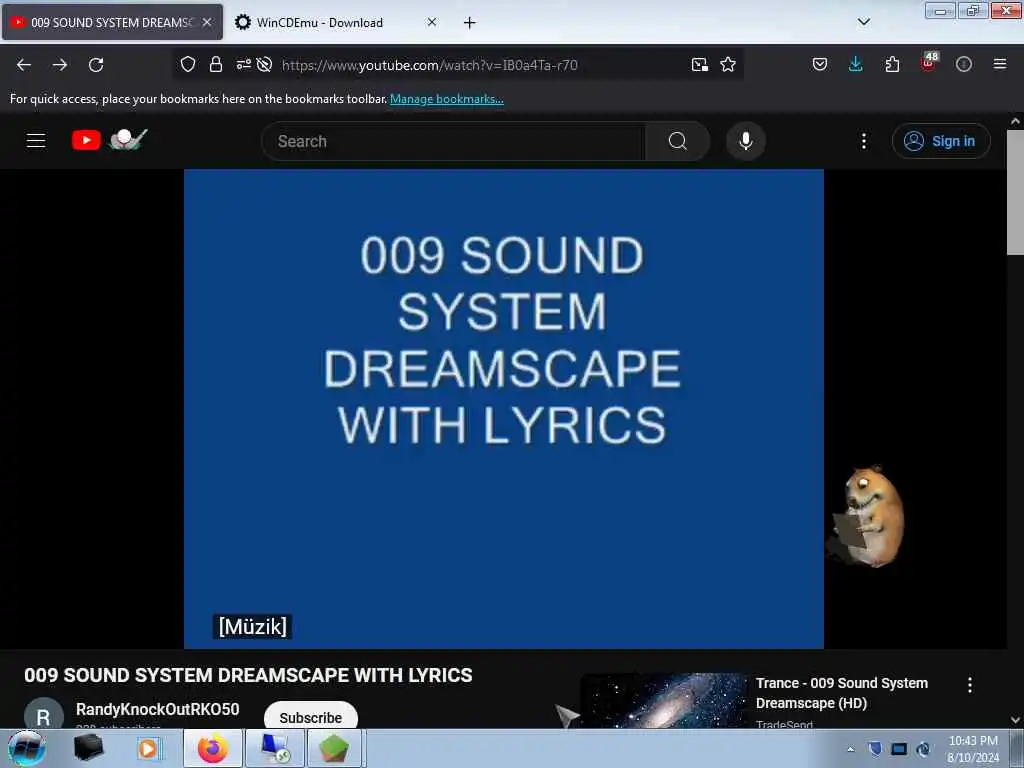This screenshot has width=1024, height=768.
Task: Open the list all tabs dropdown
Action: pos(863,22)
